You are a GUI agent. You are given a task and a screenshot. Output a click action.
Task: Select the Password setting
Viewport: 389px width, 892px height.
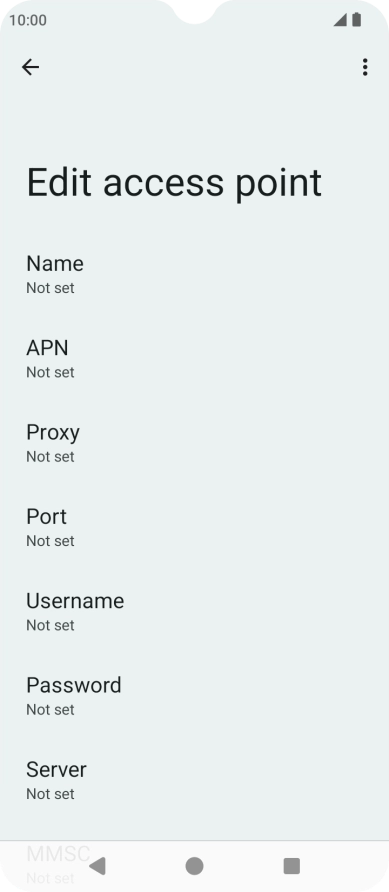194,696
